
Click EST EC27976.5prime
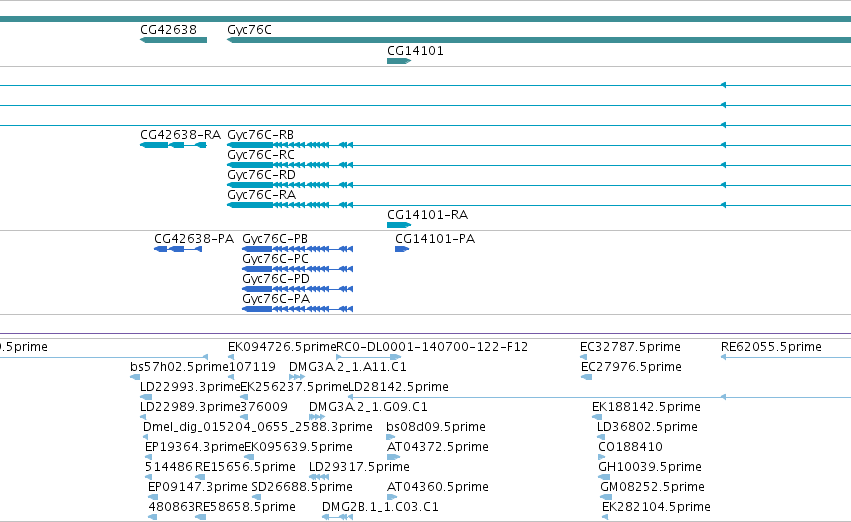point(631,367)
